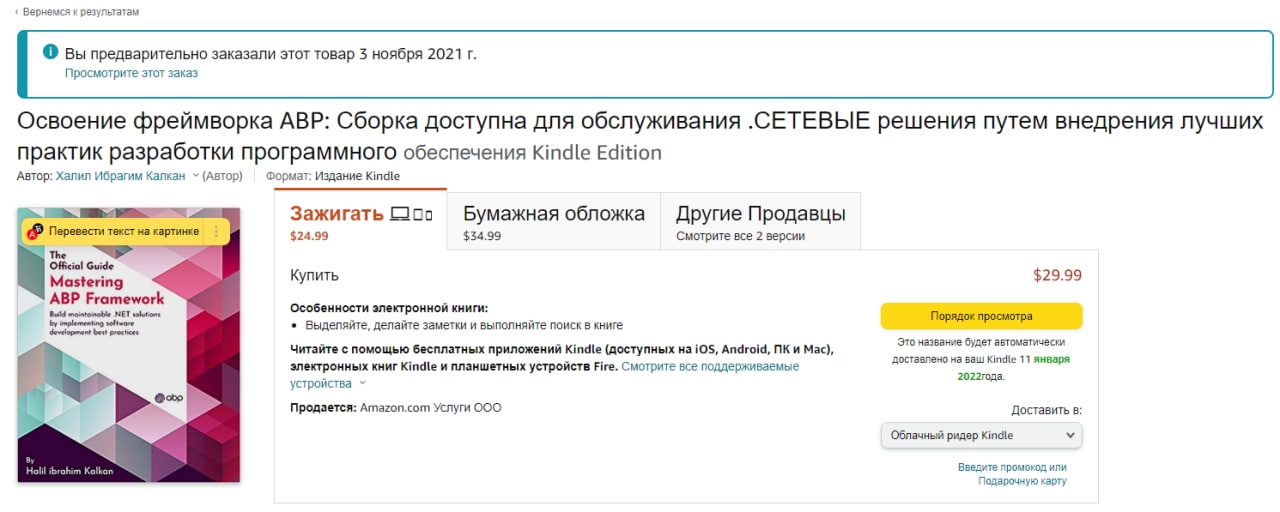
Task: Expand the author dropdown chevron
Action: coord(196,176)
